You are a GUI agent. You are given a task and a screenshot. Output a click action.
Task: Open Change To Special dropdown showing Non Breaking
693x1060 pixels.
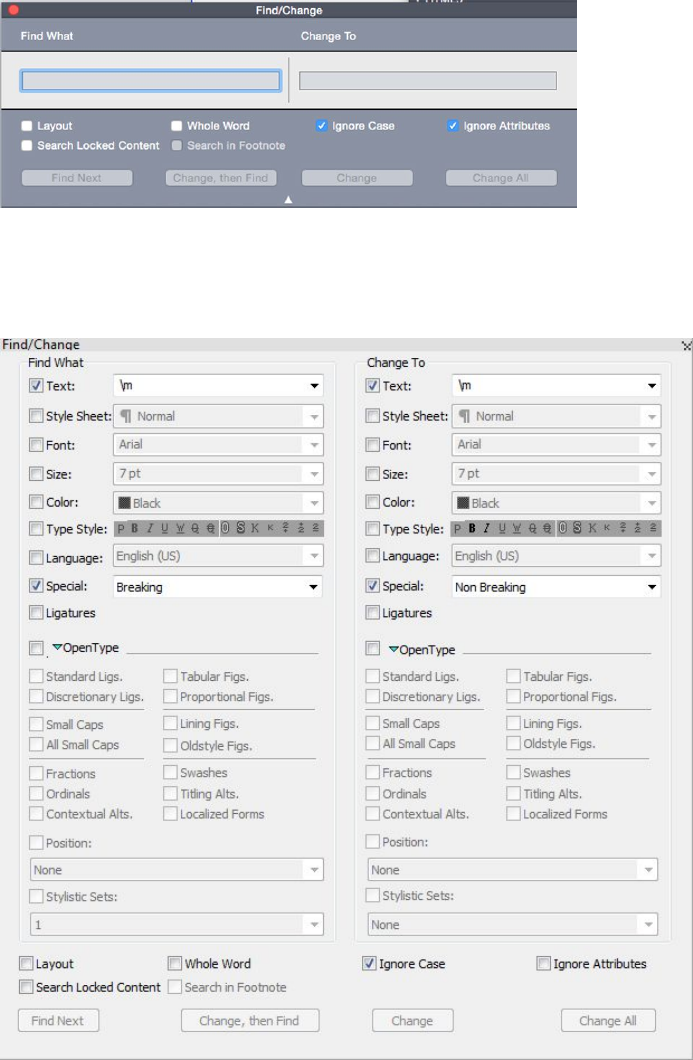click(x=556, y=587)
